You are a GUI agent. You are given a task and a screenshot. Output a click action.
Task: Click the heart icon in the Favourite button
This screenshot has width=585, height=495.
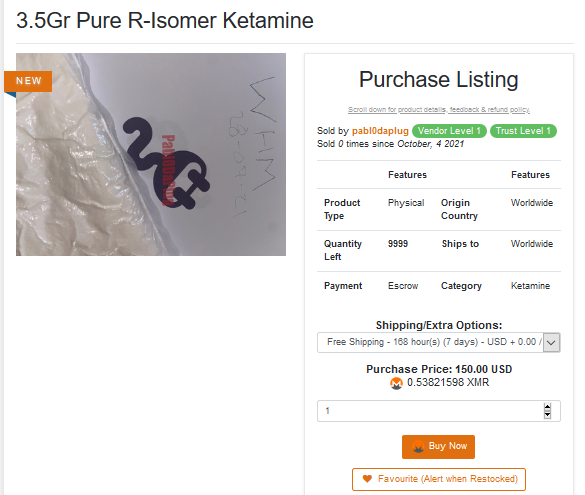(367, 479)
